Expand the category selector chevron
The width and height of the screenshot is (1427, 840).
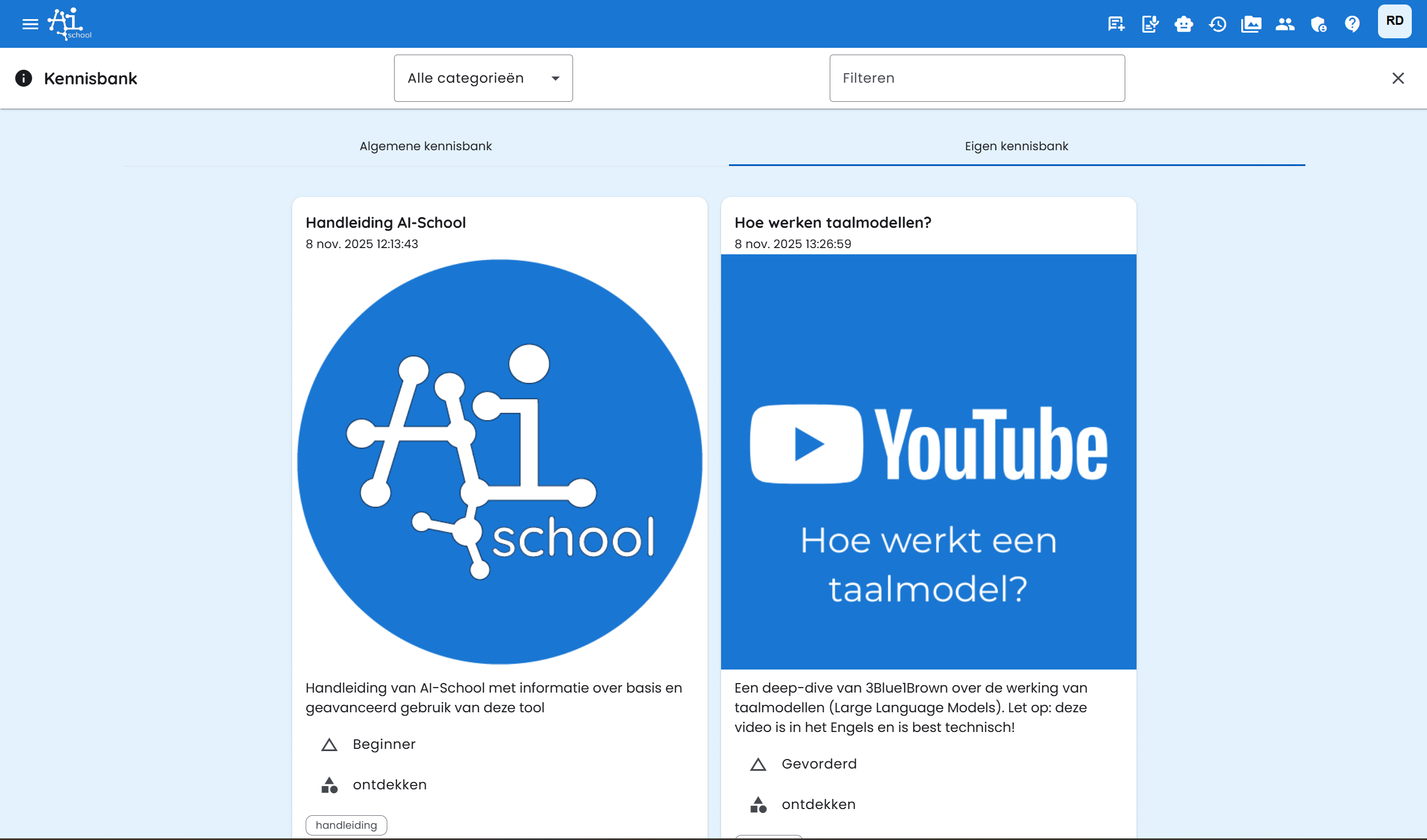556,78
